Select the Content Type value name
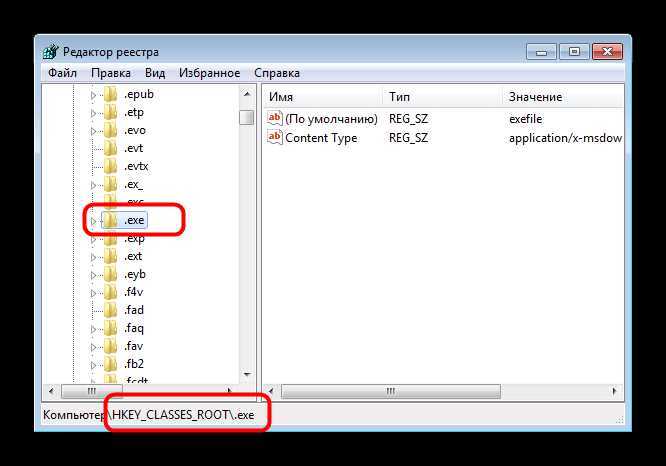The image size is (666, 466). point(321,138)
